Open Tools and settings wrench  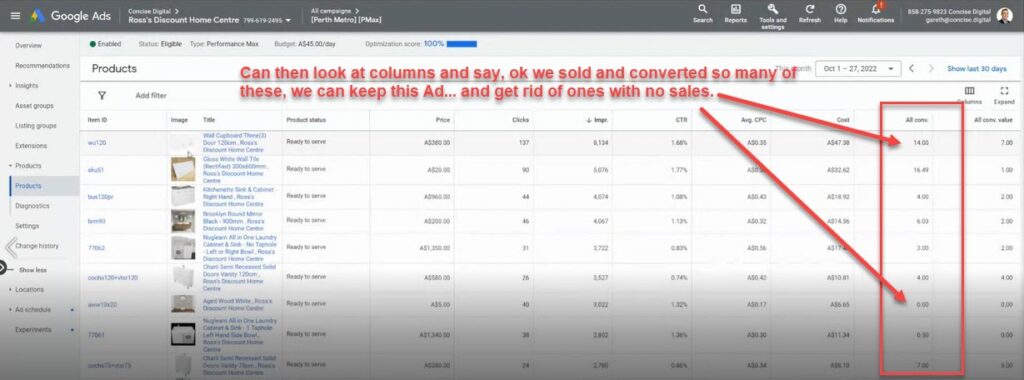point(773,9)
